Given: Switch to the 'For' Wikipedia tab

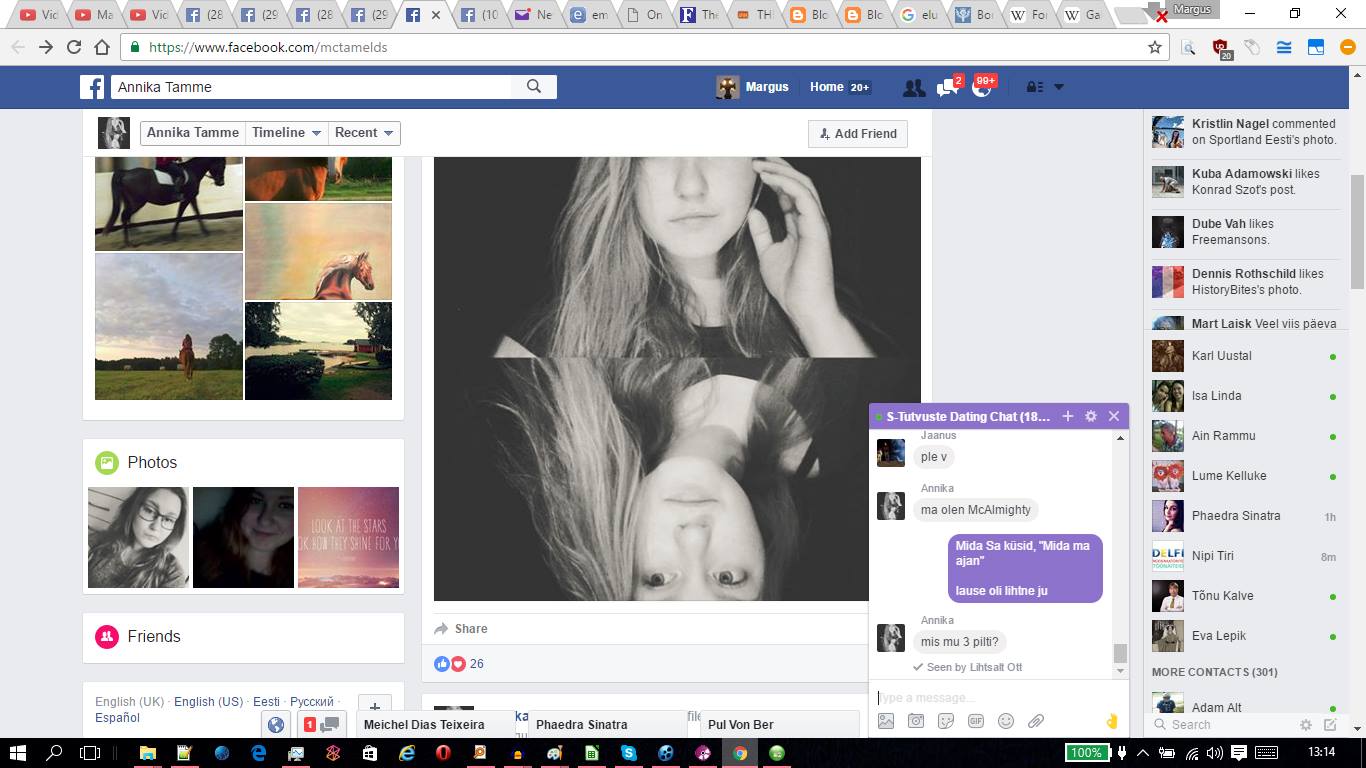Looking at the screenshot, I should click(x=1028, y=15).
